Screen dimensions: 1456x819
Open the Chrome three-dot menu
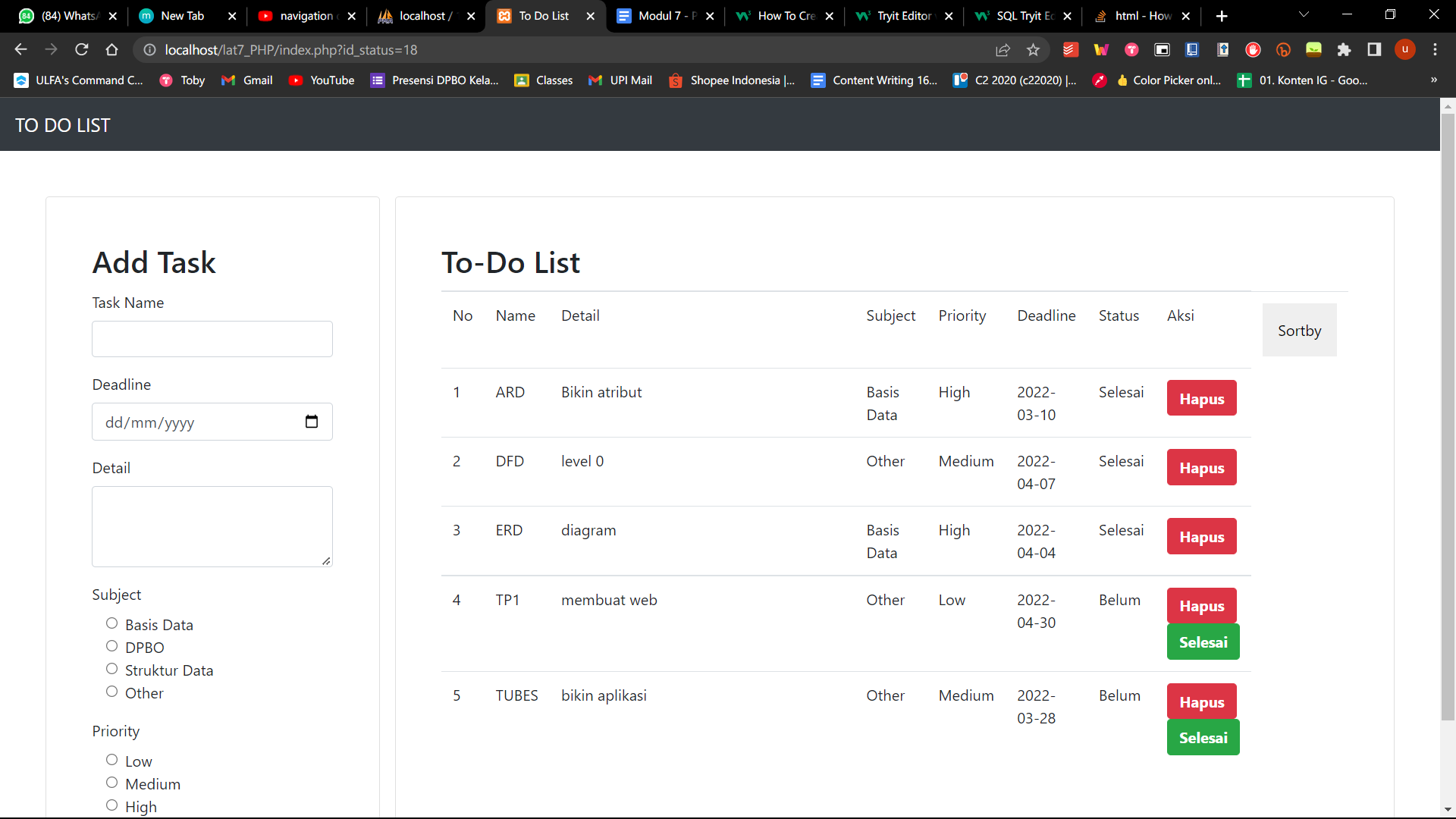coord(1436,50)
